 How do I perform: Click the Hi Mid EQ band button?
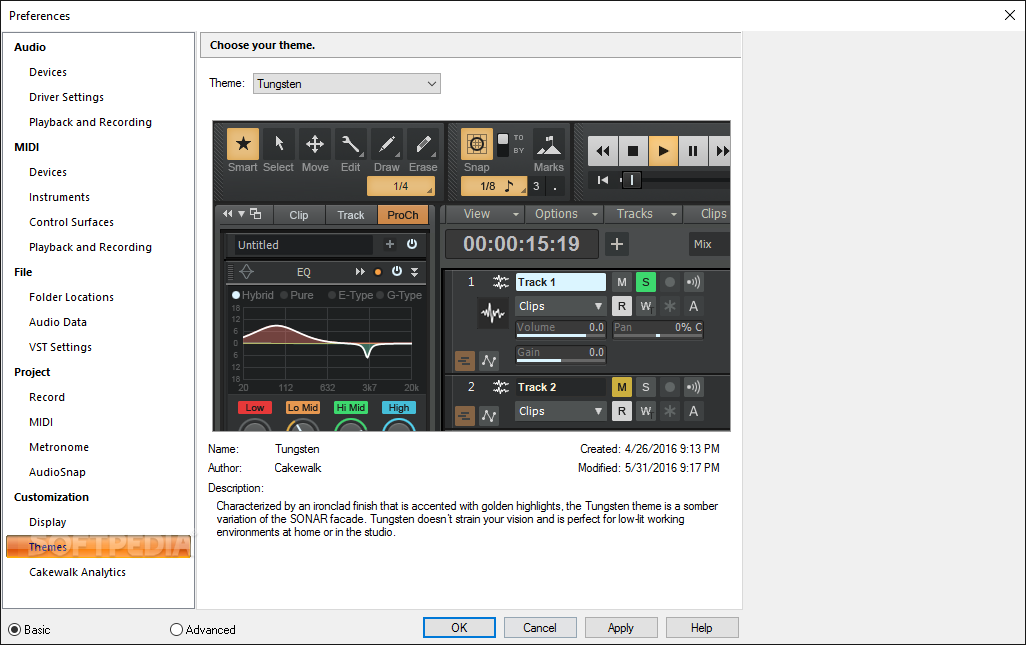click(351, 408)
